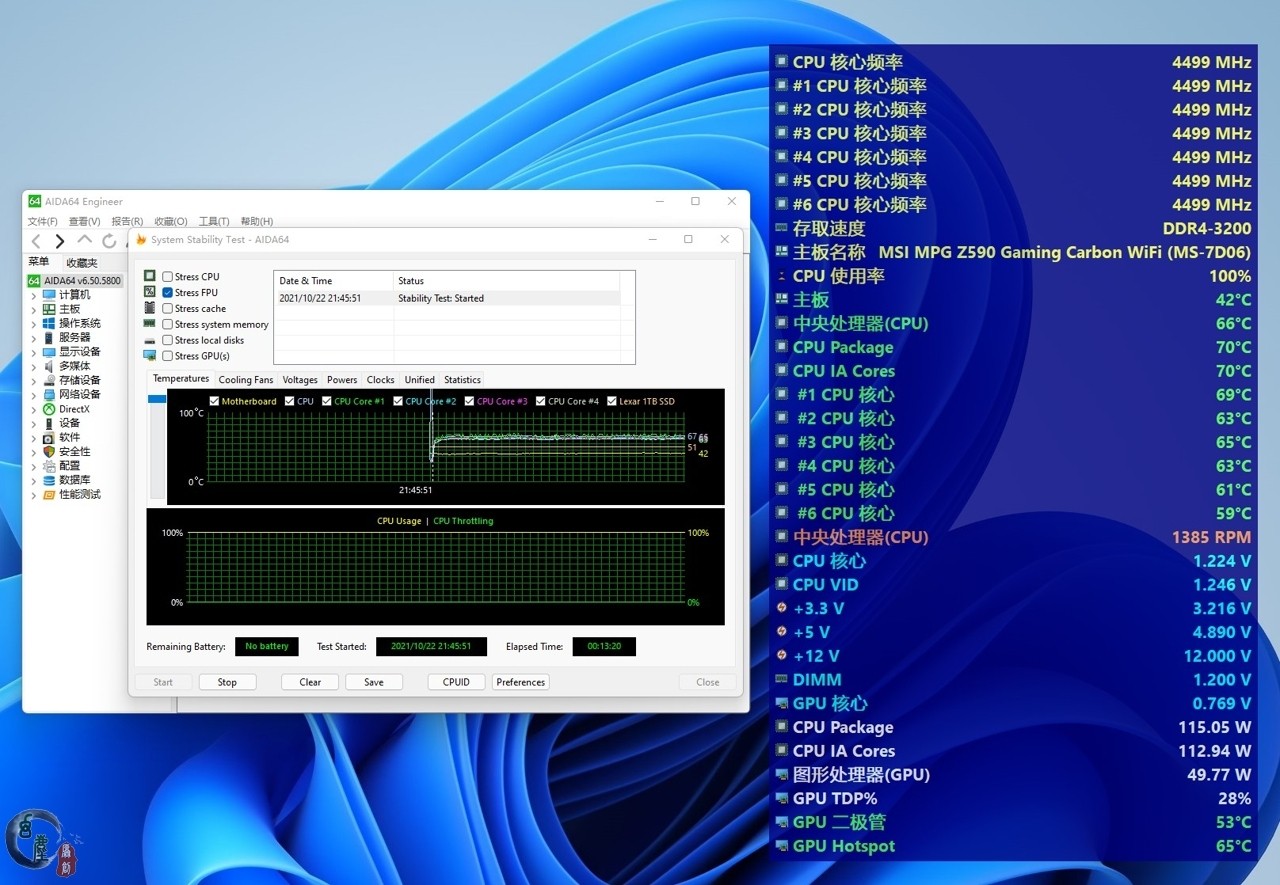Click the drive icon beside Stress local disks
Screen dimensions: 1280x885
[150, 340]
